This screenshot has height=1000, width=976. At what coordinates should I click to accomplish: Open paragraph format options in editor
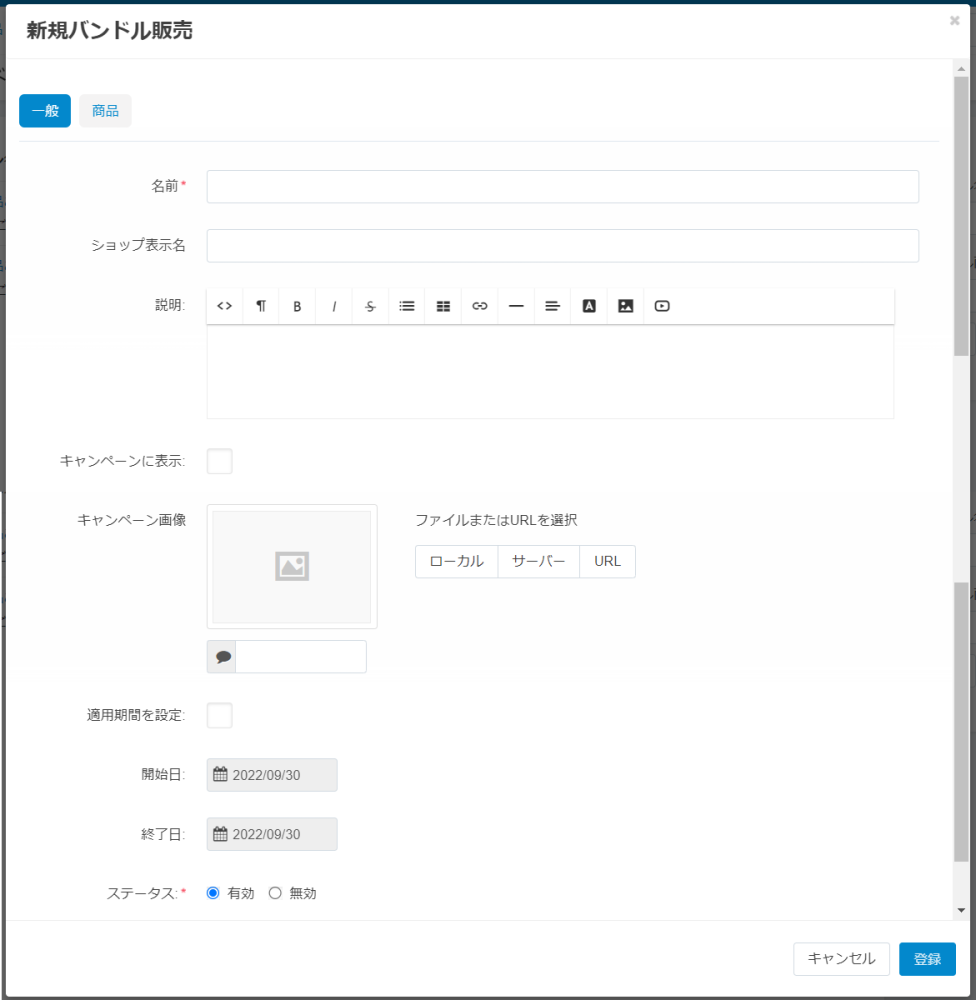pyautogui.click(x=261, y=306)
